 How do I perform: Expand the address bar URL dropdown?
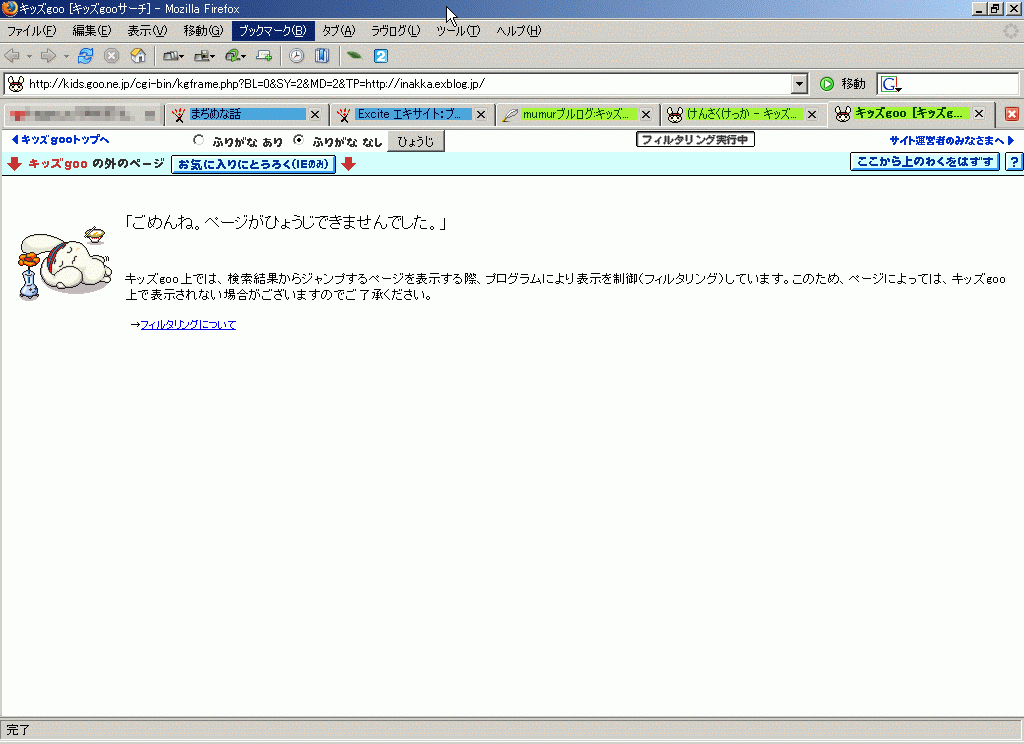[799, 84]
